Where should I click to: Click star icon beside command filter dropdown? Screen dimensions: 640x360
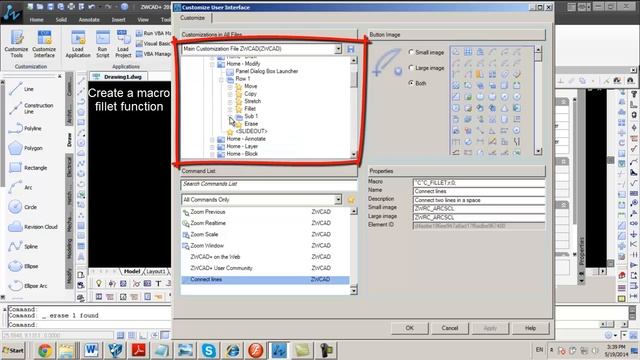coord(351,200)
